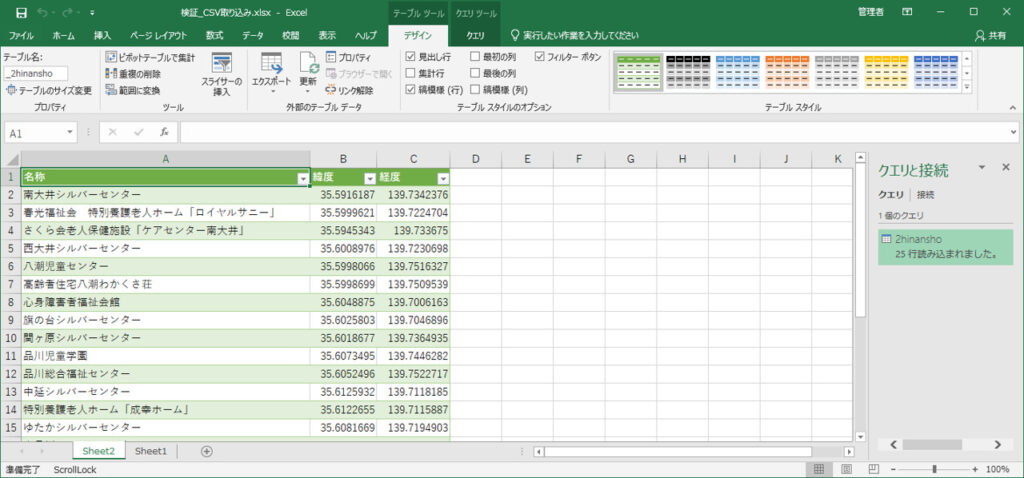Image resolution: width=1024 pixels, height=478 pixels.
Task: Click the Normal view icon in status bar
Action: [819, 469]
